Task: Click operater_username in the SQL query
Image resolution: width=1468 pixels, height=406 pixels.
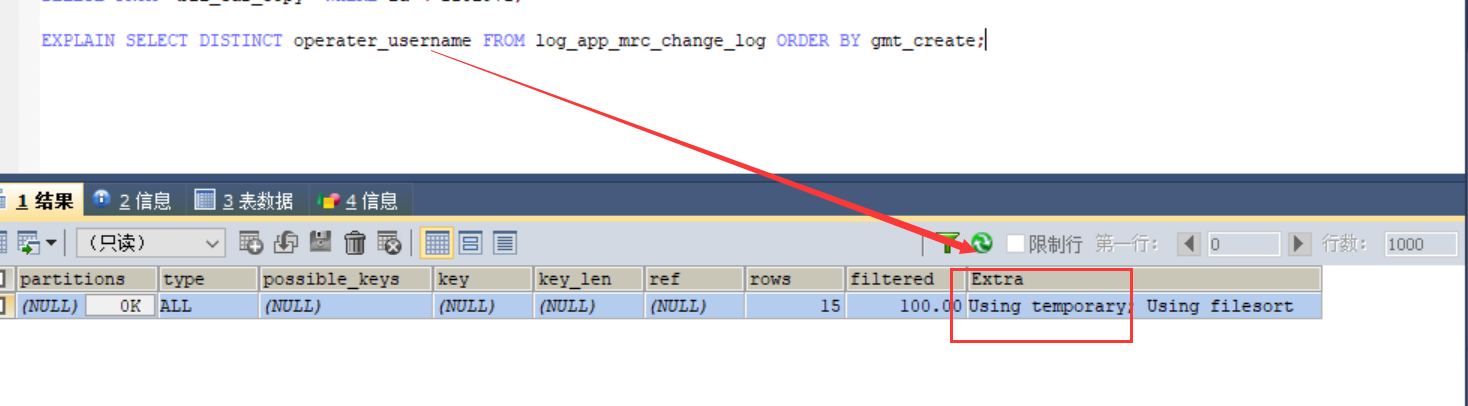Action: point(382,41)
